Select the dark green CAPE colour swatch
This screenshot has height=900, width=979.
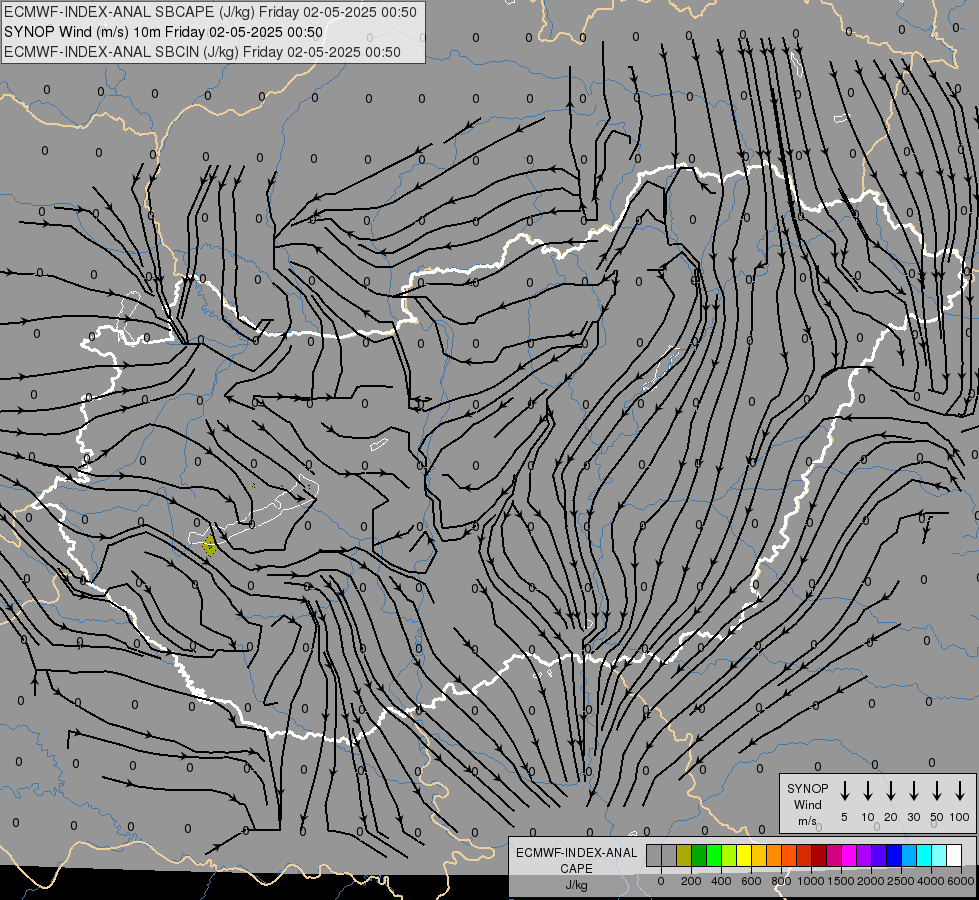coord(699,855)
